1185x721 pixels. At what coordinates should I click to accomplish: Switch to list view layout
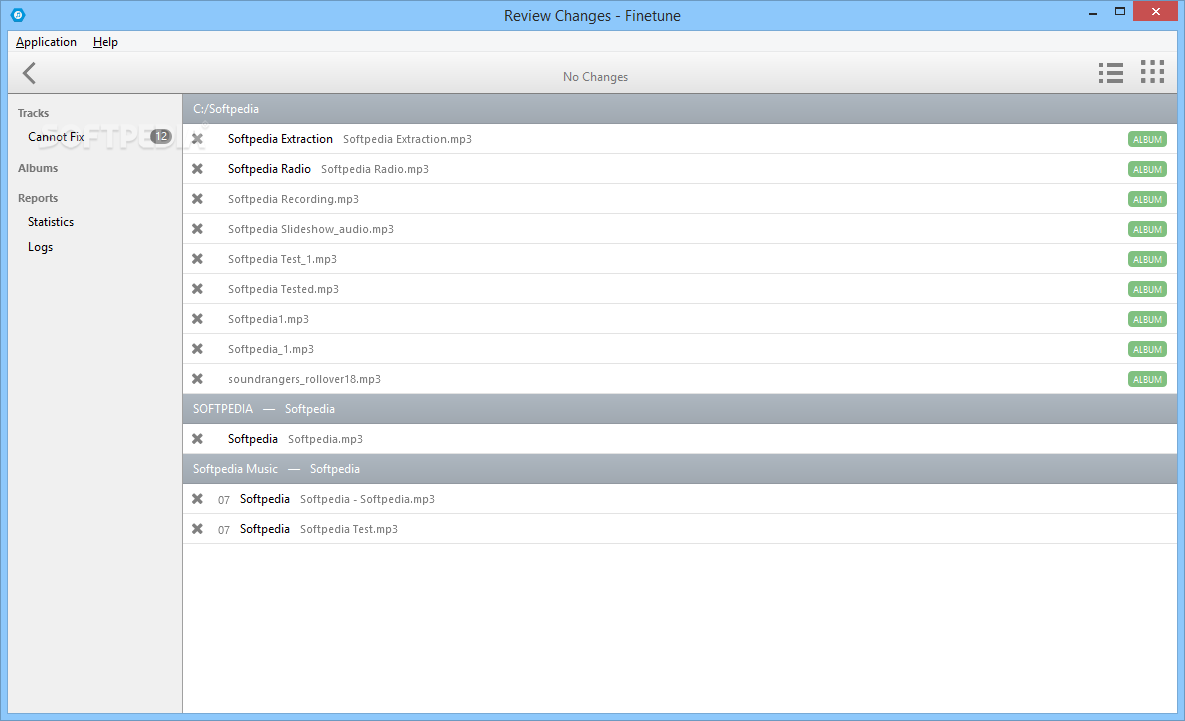(x=1110, y=73)
